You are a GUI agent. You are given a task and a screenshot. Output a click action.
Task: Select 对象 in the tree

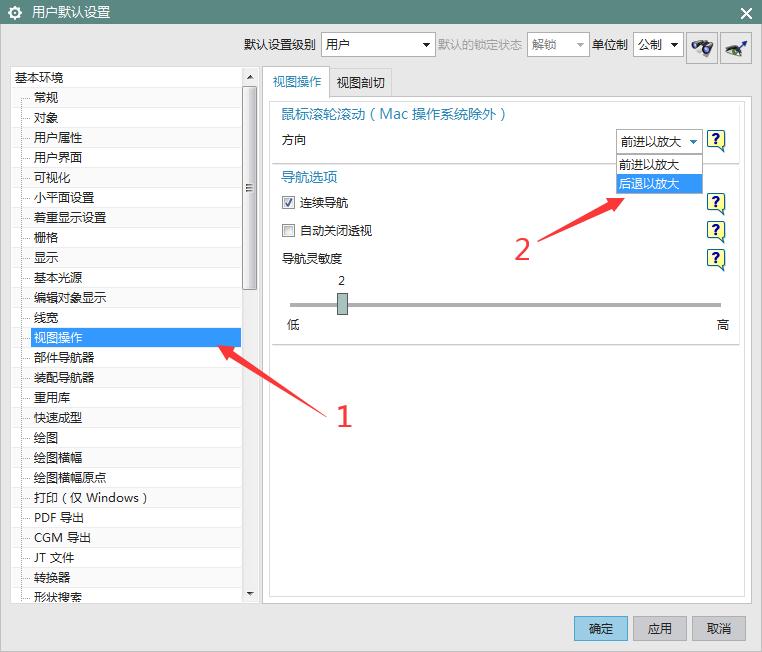[46, 118]
